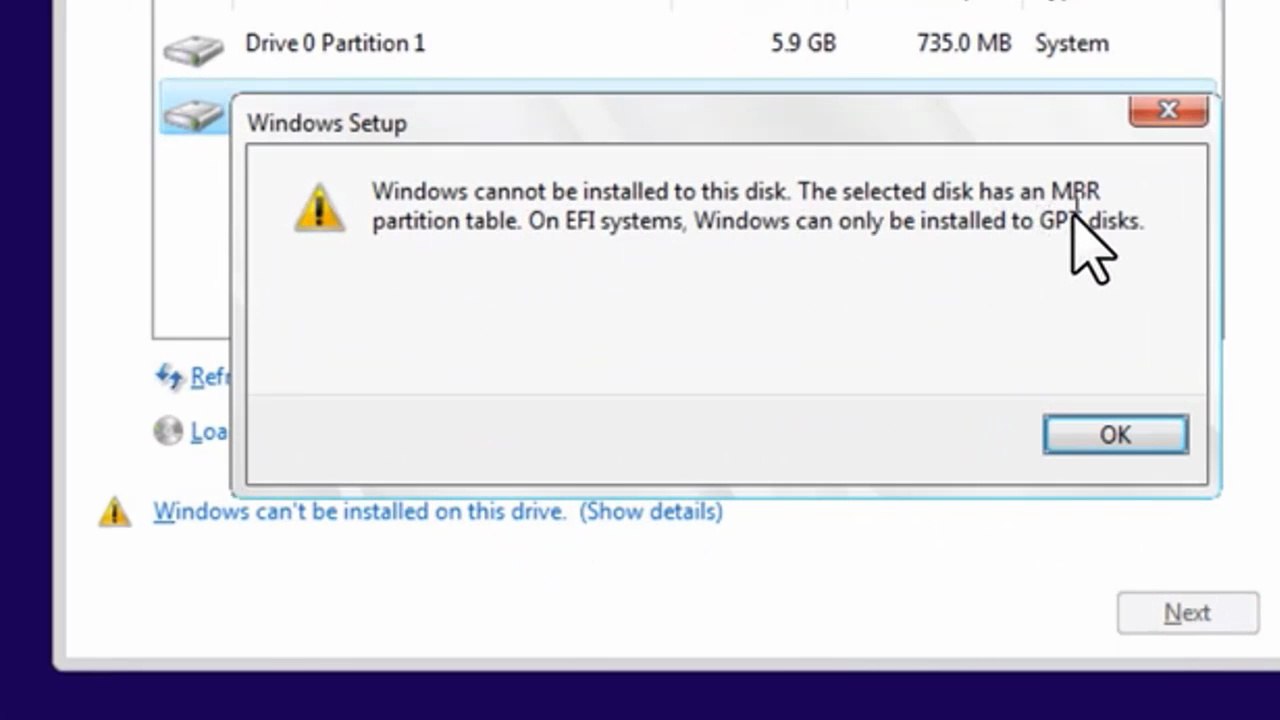Click the warning icon inside Windows Setup dialog
This screenshot has height=720, width=1280.
pyautogui.click(x=319, y=207)
